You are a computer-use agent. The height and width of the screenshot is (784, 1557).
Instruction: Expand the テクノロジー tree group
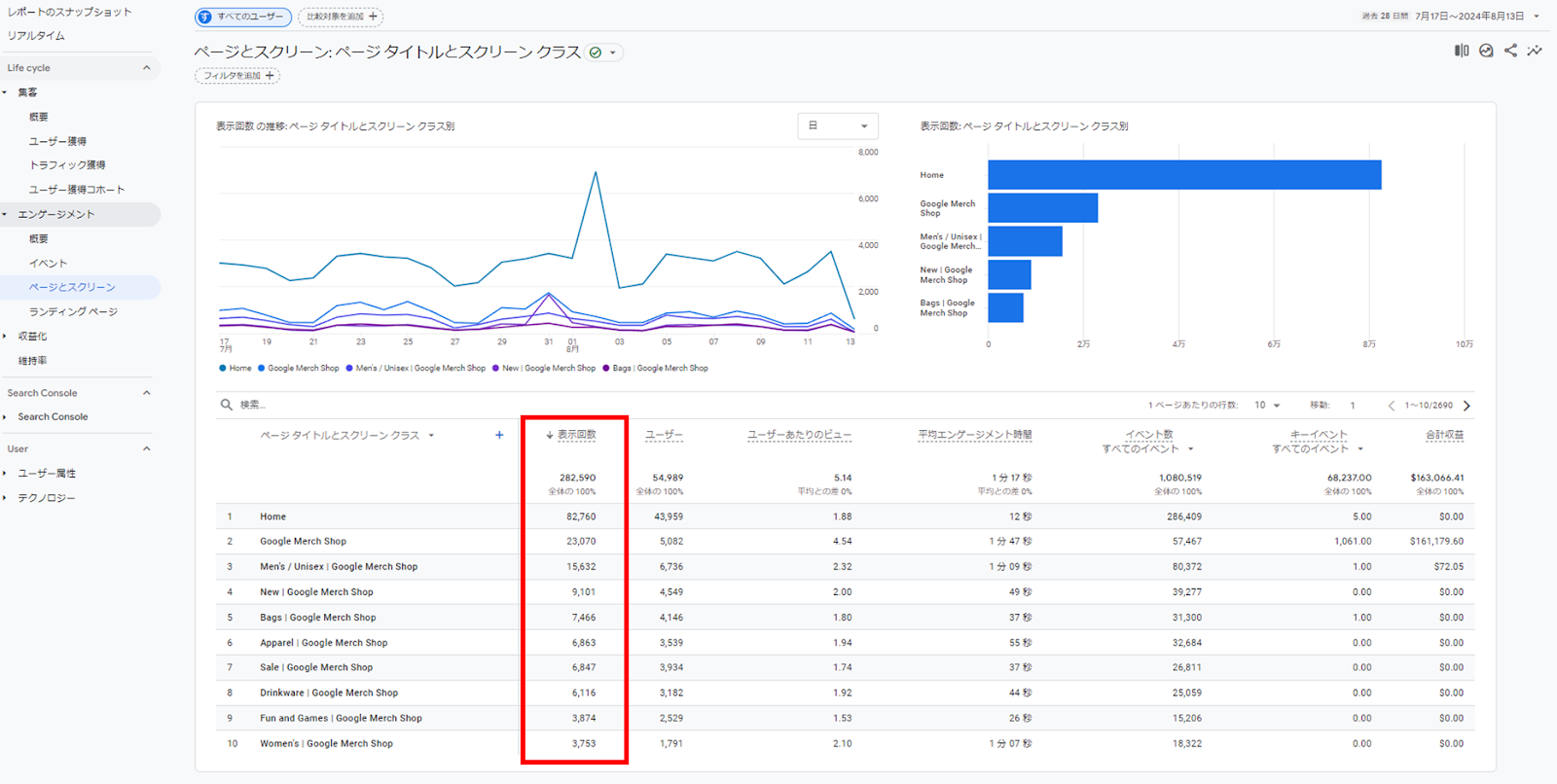point(5,498)
